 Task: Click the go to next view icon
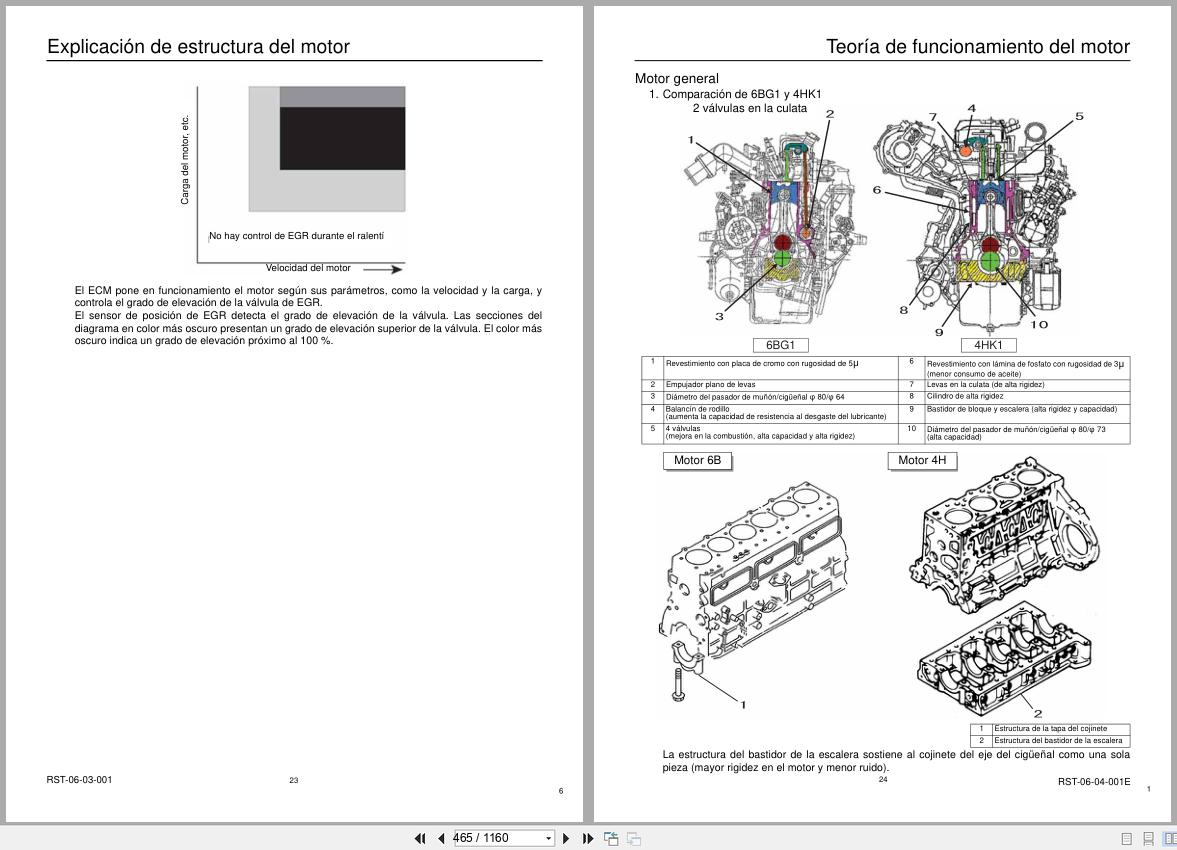pyautogui.click(x=633, y=839)
